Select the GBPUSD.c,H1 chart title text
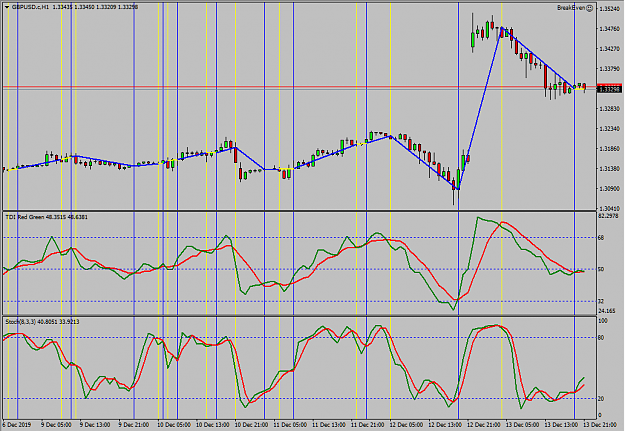 tap(30, 7)
